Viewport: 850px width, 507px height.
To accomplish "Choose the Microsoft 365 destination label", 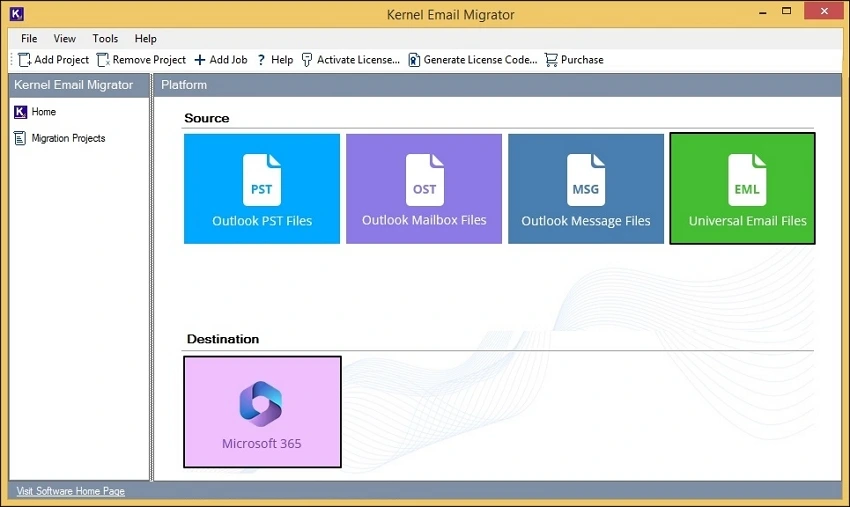I will point(261,444).
